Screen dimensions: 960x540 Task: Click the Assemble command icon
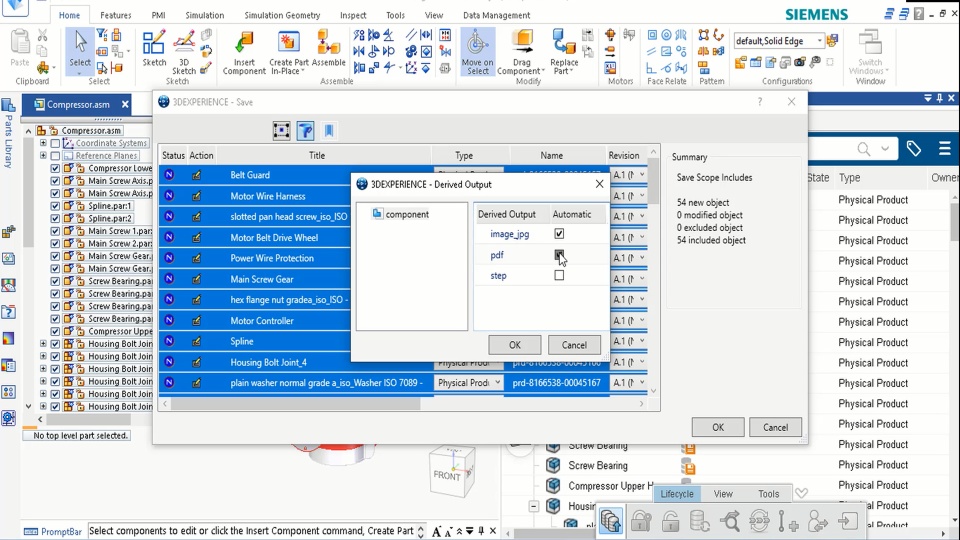point(329,49)
